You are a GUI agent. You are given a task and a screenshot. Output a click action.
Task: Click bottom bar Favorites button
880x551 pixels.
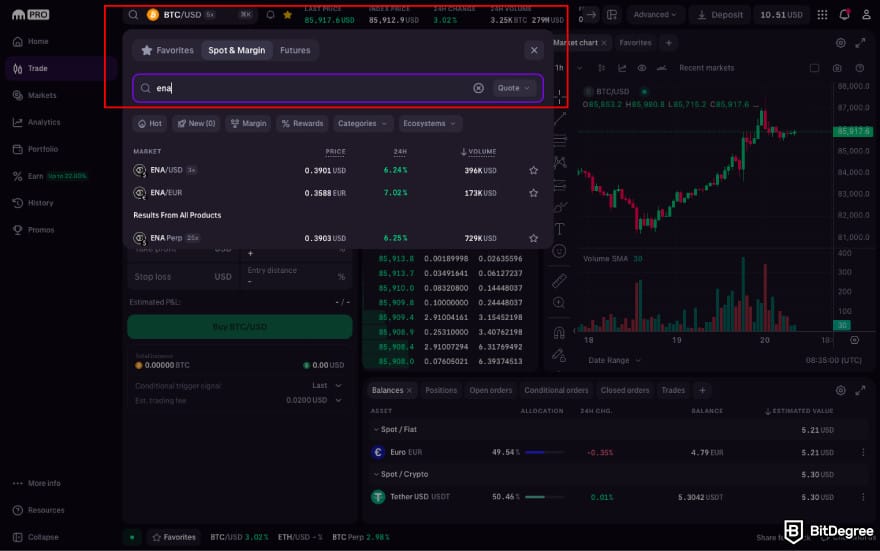174,537
